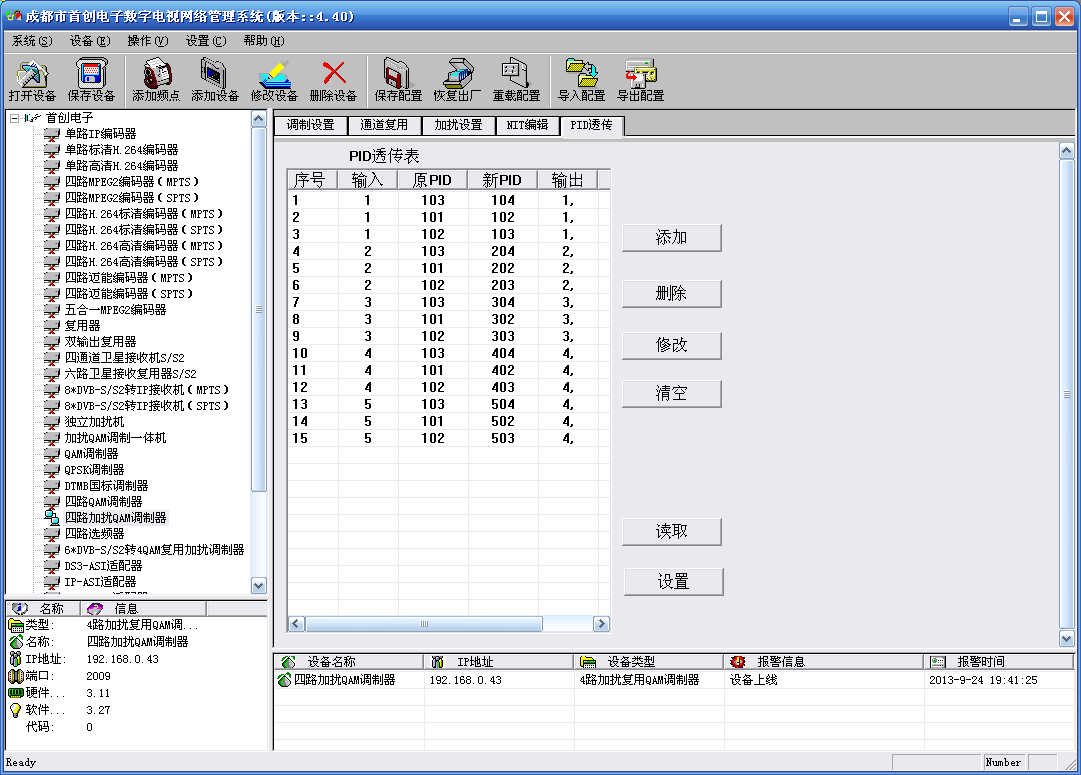Click the 添加 button
This screenshot has width=1081, height=775.
[671, 238]
